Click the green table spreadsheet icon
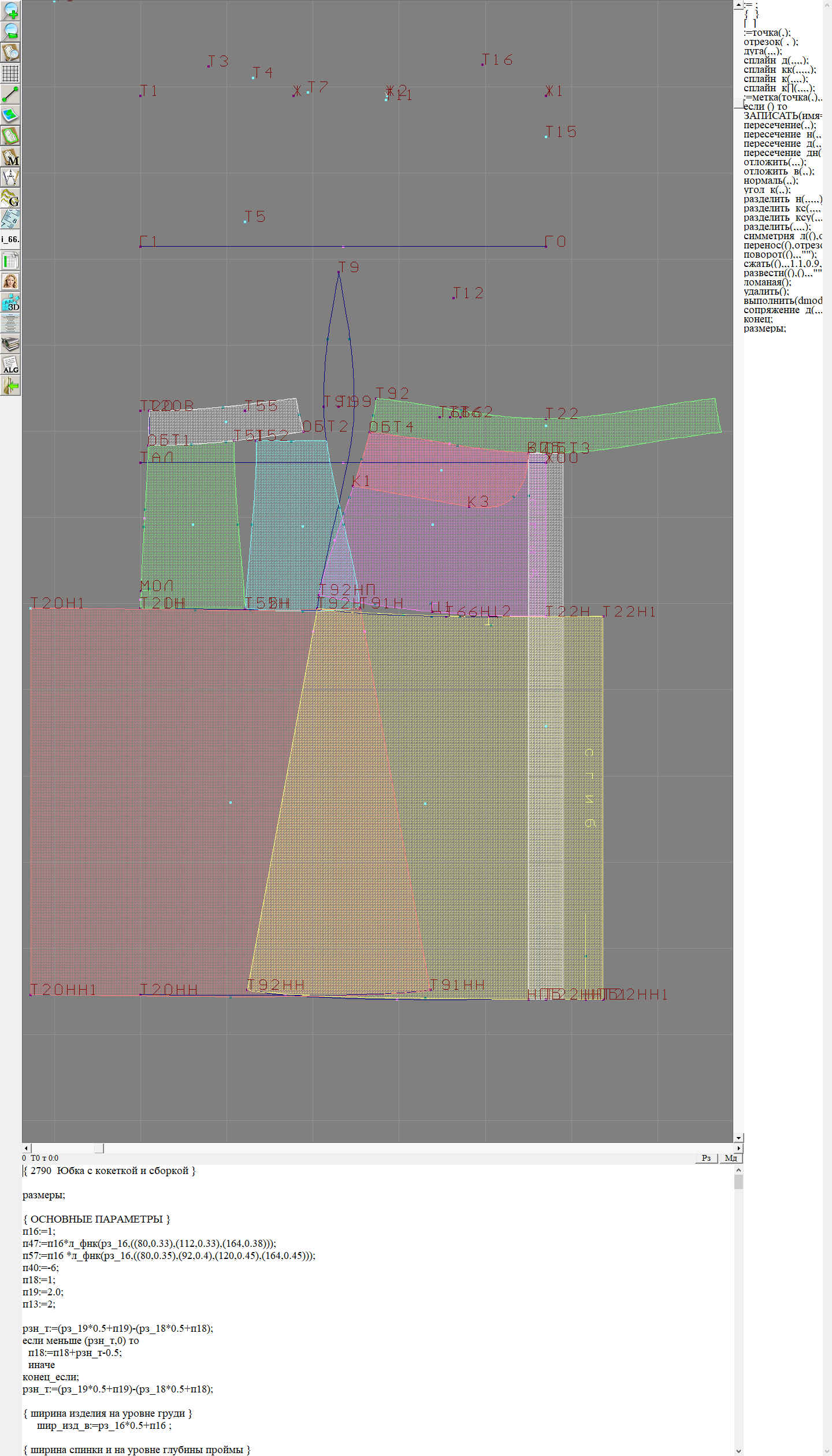 10,261
